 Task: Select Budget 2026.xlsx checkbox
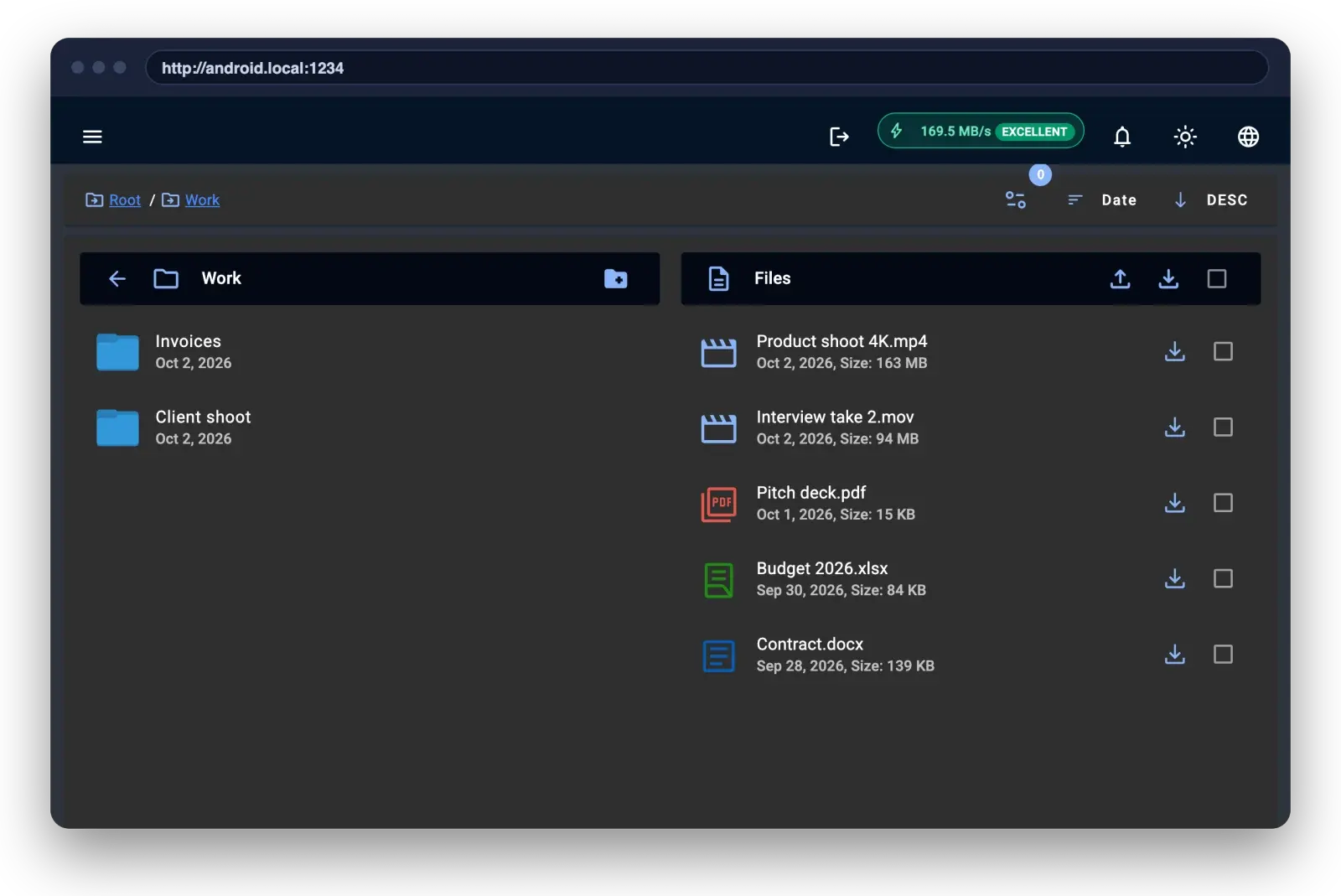(x=1223, y=578)
